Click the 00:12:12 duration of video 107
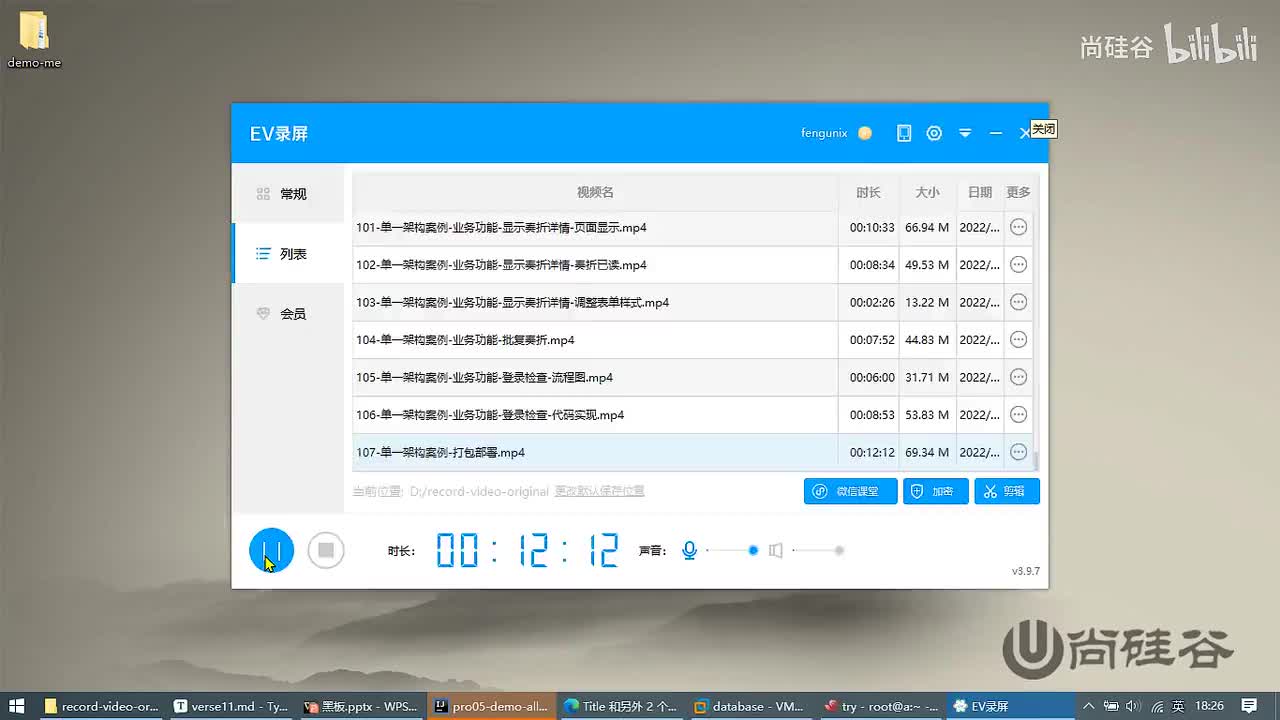Screen dimensions: 1280x720 pos(872,452)
